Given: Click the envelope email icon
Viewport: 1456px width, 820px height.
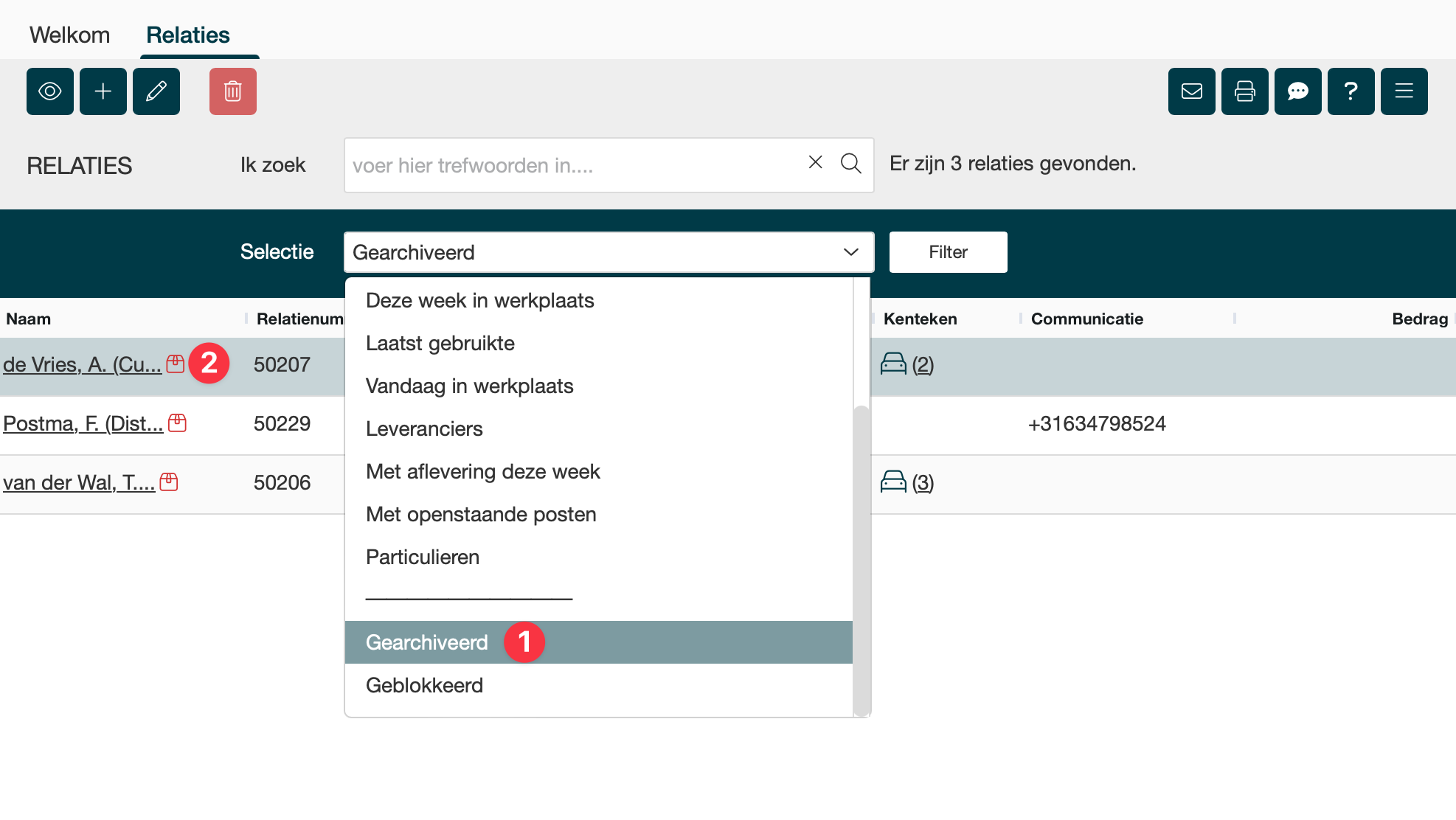Looking at the screenshot, I should tap(1192, 91).
